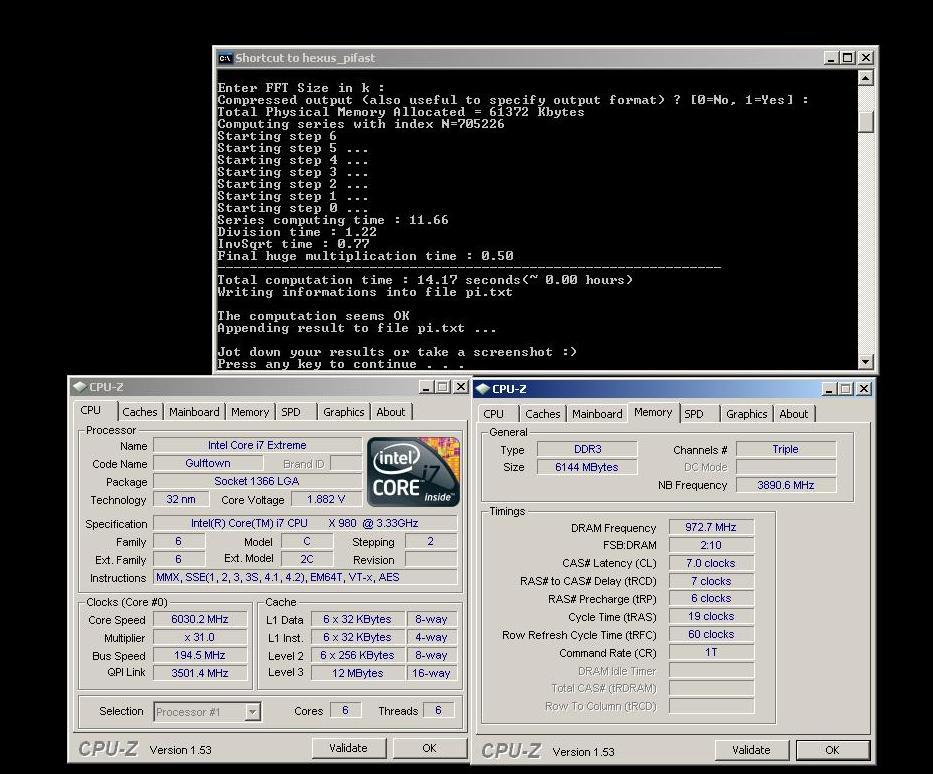Click OK in the right CPU-Z window
The width and height of the screenshot is (933, 774).
click(832, 750)
